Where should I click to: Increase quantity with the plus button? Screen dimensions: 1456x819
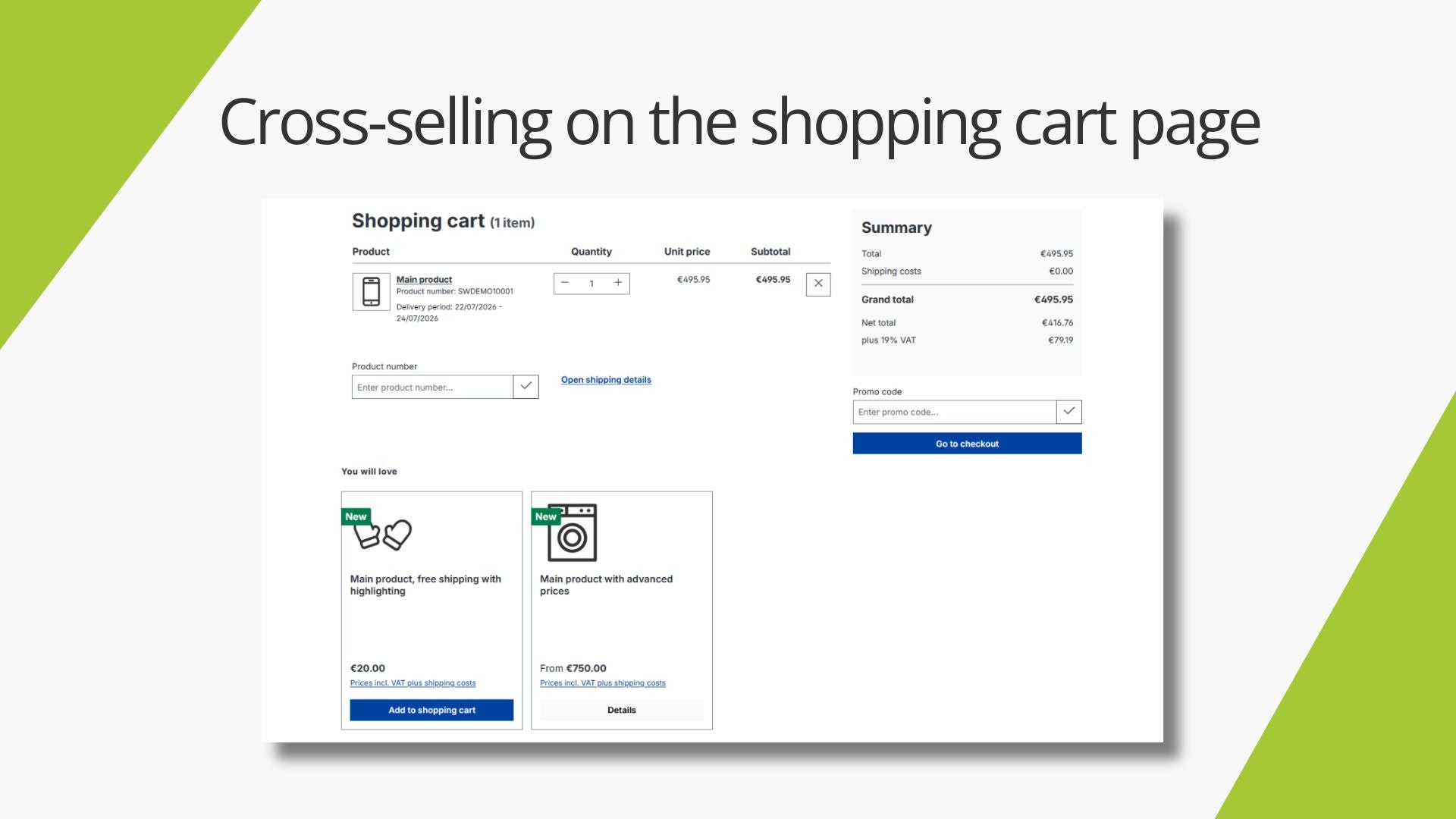pyautogui.click(x=618, y=283)
